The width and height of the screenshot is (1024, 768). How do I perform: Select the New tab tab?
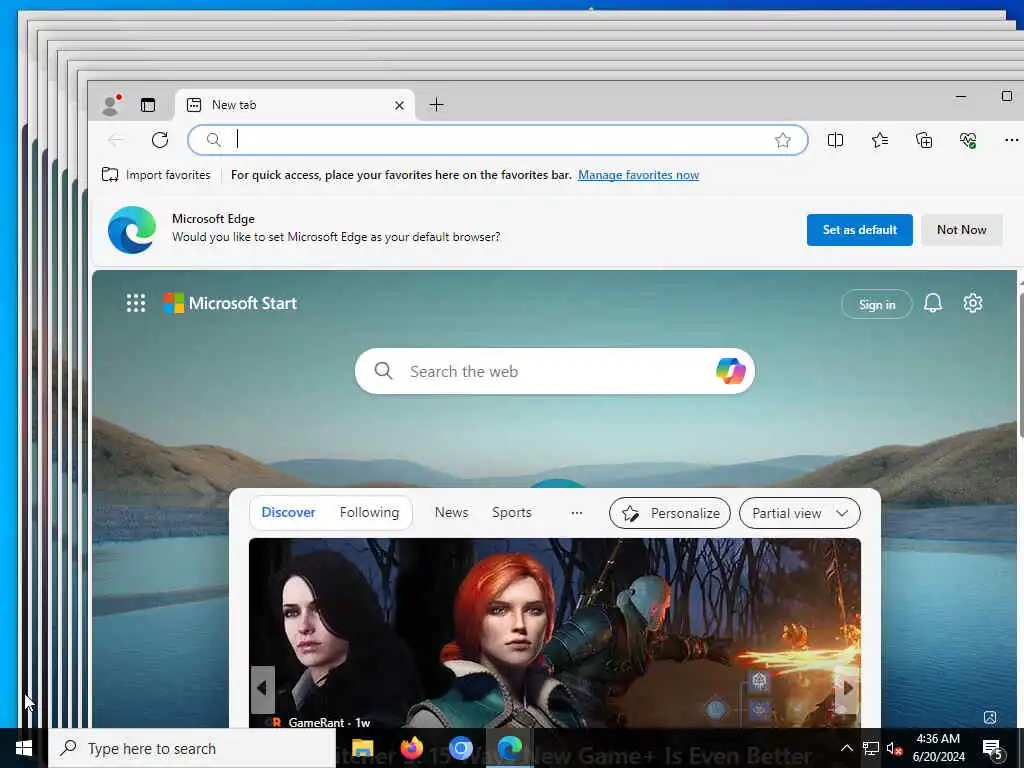coord(295,104)
